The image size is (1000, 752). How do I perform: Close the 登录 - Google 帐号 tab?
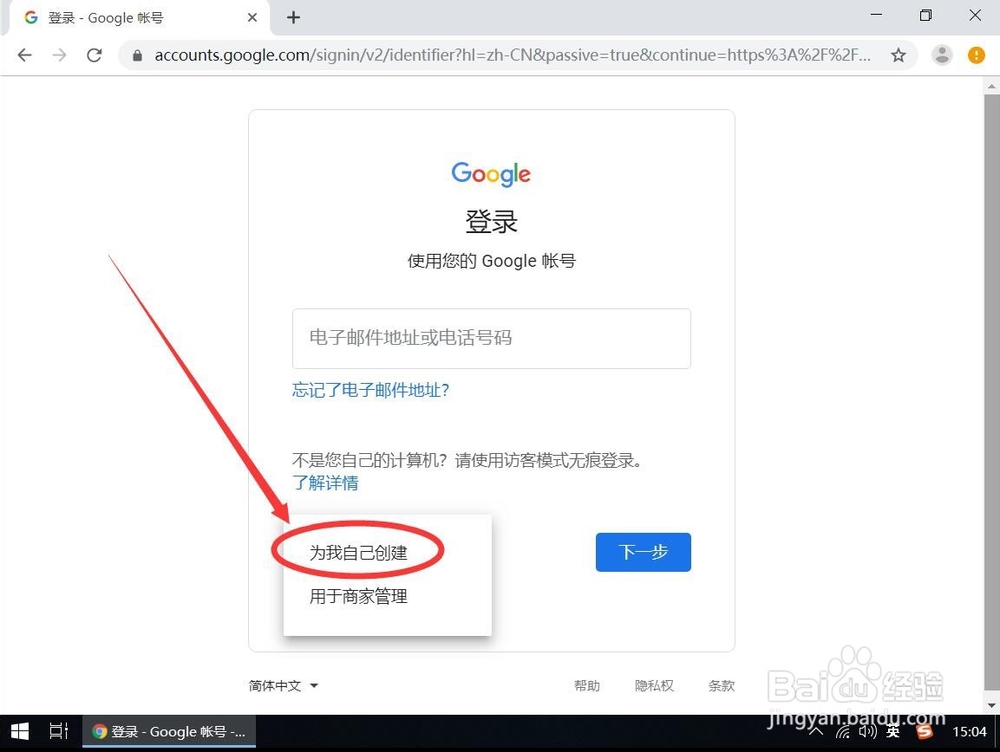click(252, 17)
